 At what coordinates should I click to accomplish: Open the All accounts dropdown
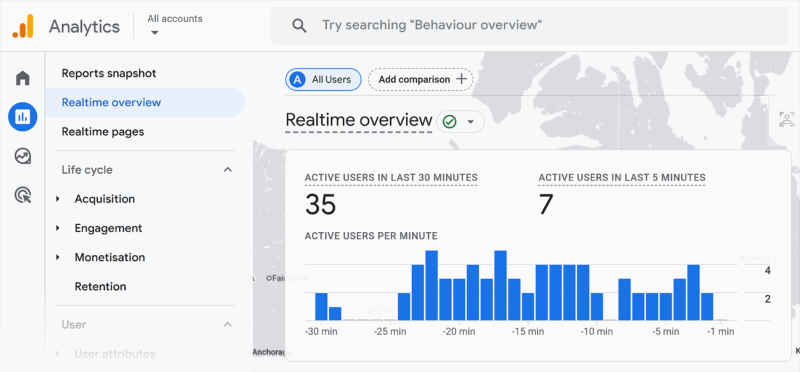174,25
